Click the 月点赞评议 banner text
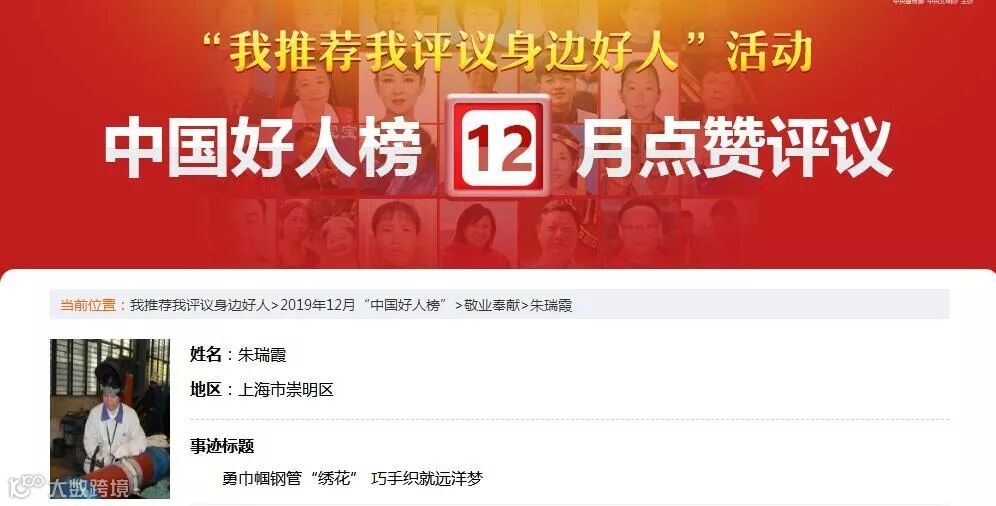Image resolution: width=996 pixels, height=506 pixels. click(x=734, y=148)
